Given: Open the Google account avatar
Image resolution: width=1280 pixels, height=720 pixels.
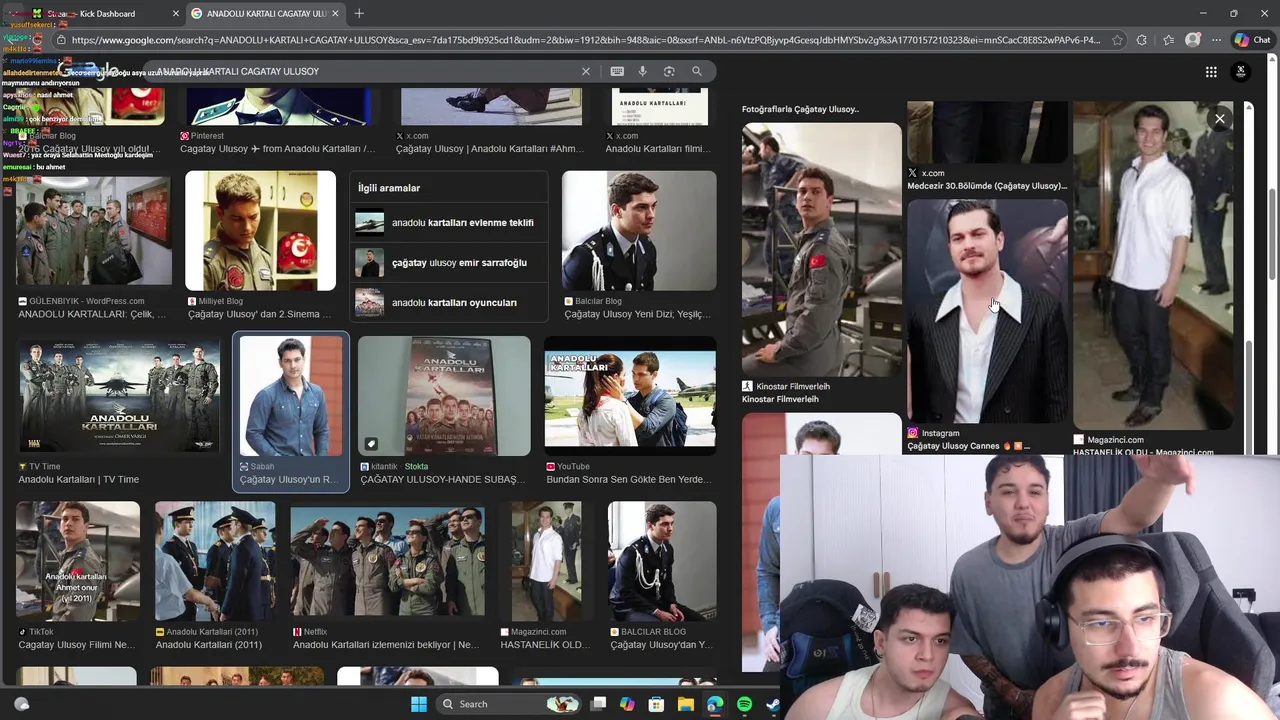Looking at the screenshot, I should (x=1241, y=71).
